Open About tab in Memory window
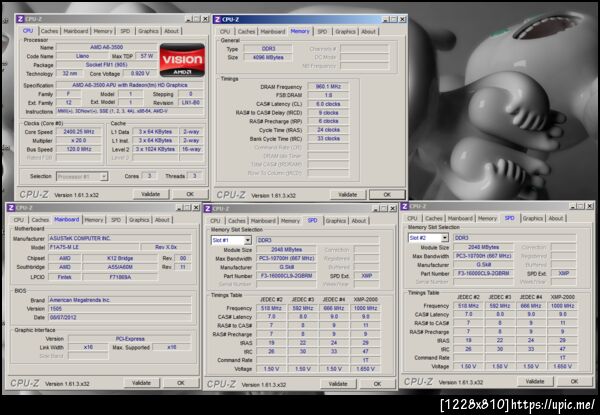This screenshot has height=415, width=600. 368,31
